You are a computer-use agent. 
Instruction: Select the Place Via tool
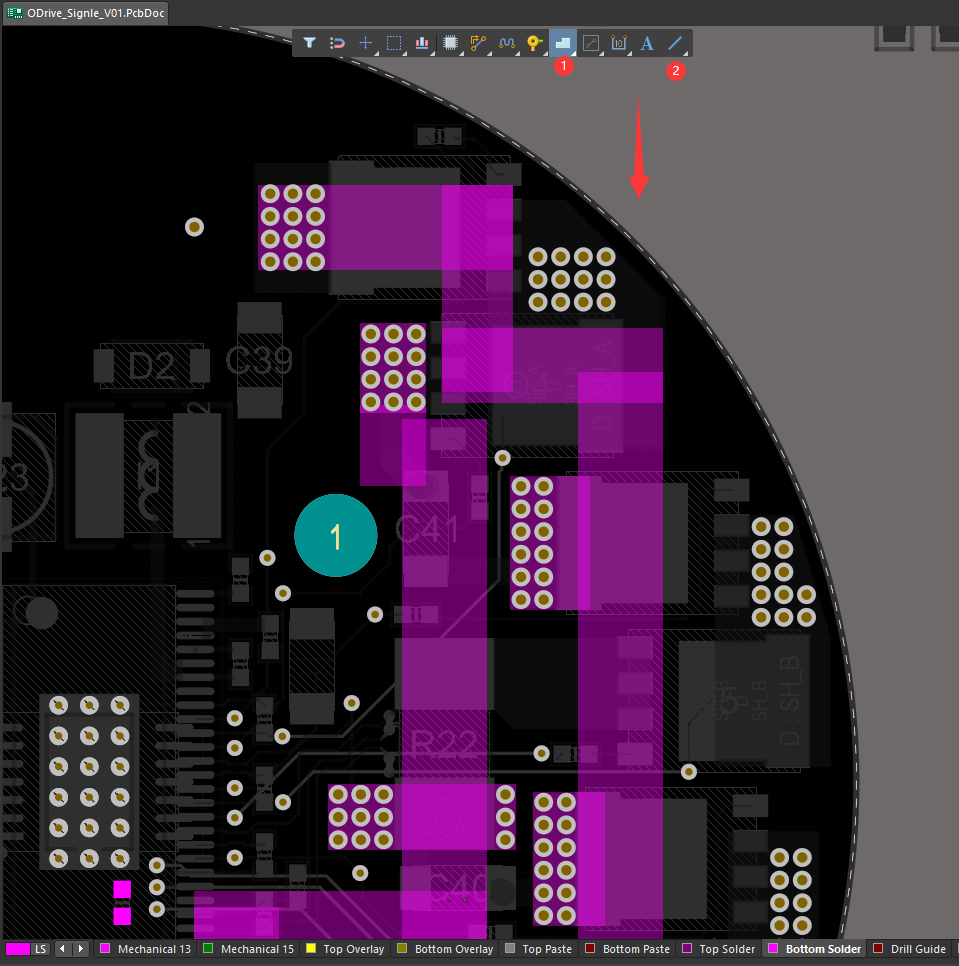point(535,43)
